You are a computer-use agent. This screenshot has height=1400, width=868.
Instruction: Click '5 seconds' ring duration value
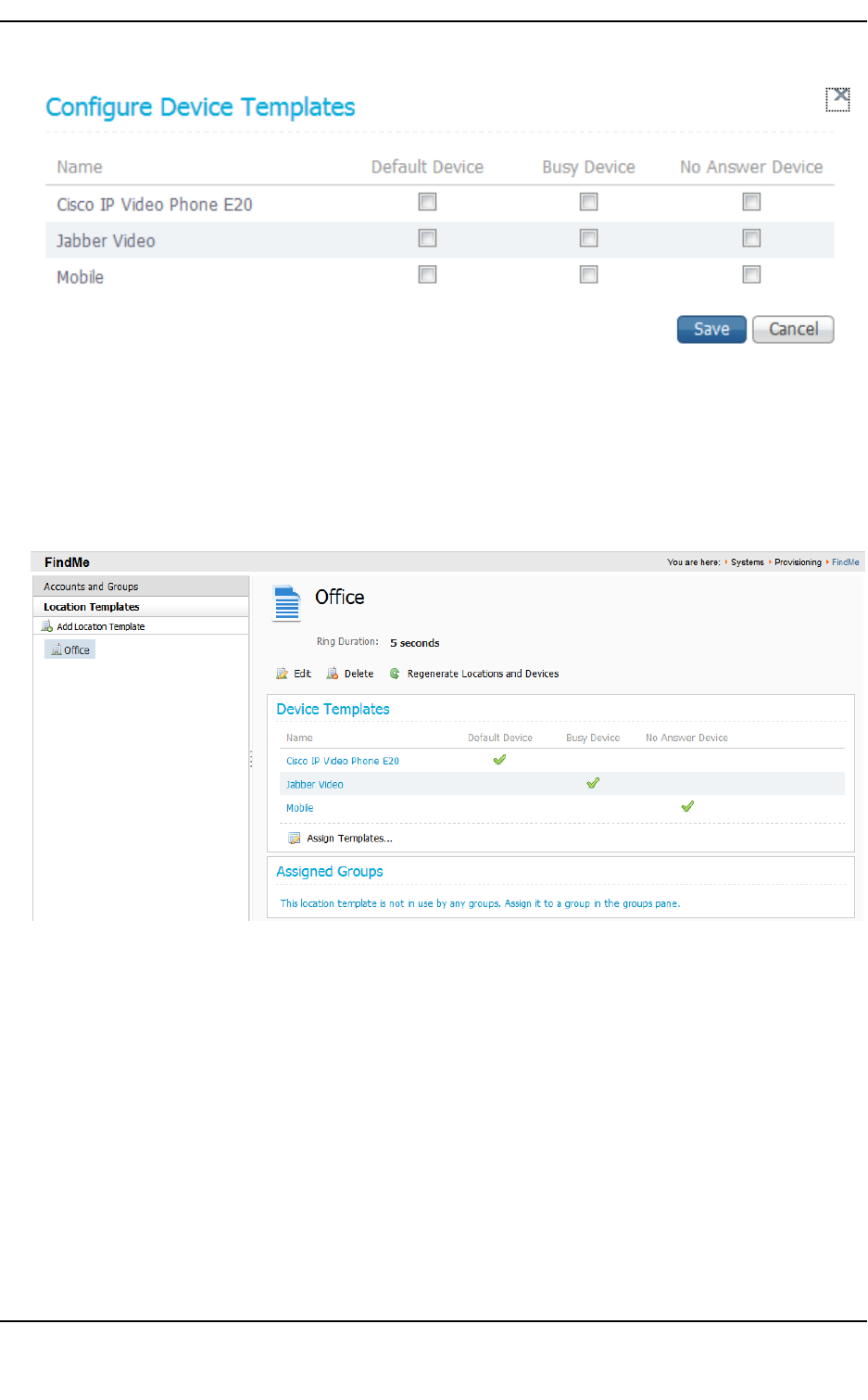pyautogui.click(x=415, y=643)
